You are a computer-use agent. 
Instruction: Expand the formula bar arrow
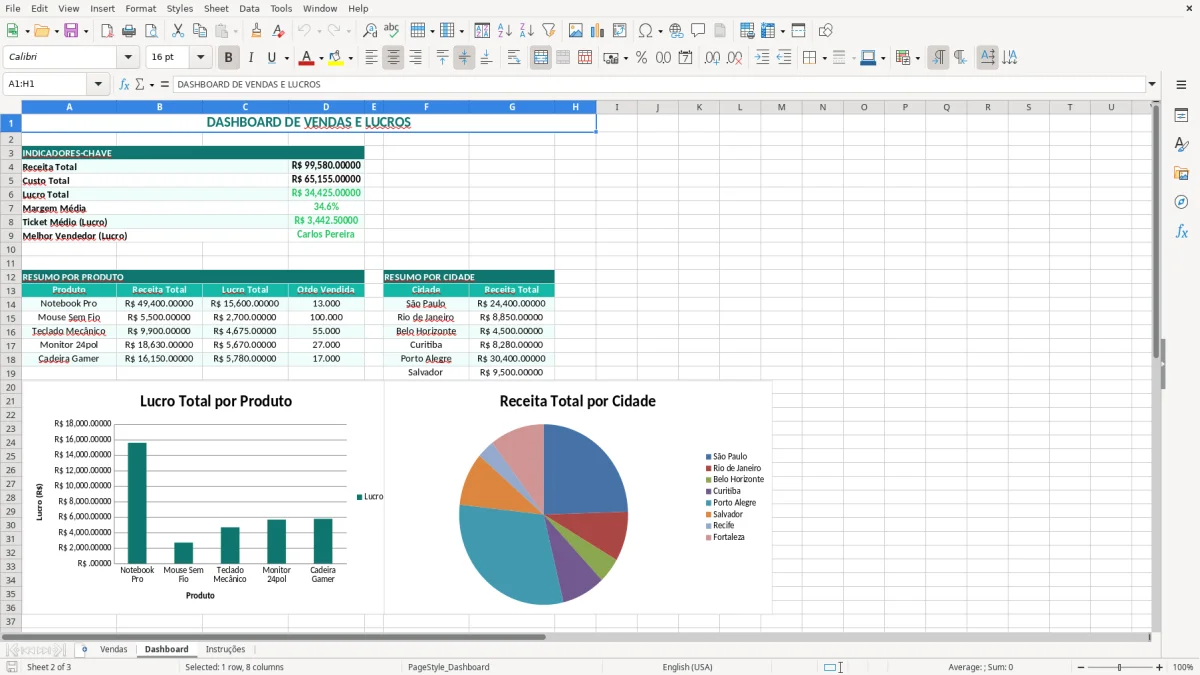tap(1152, 85)
